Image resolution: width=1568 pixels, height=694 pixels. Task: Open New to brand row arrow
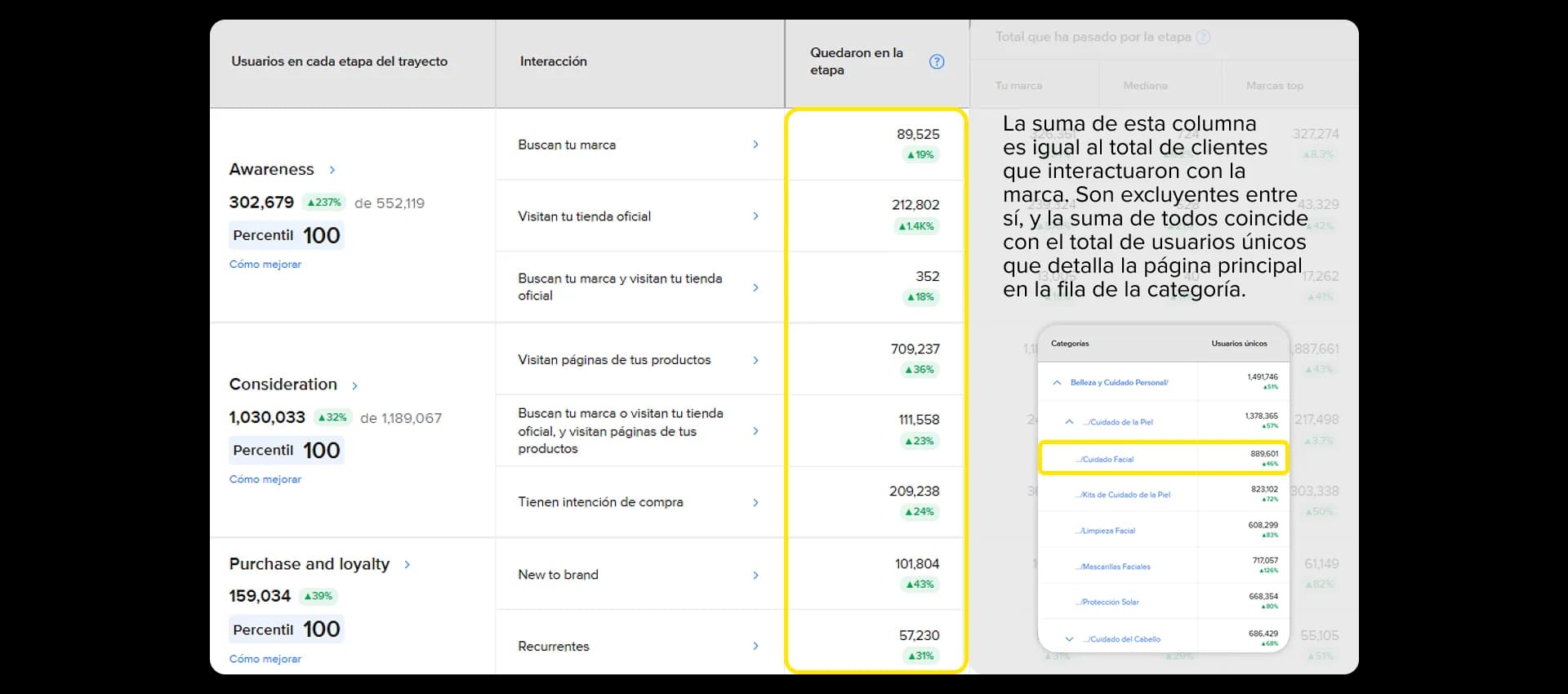(755, 575)
